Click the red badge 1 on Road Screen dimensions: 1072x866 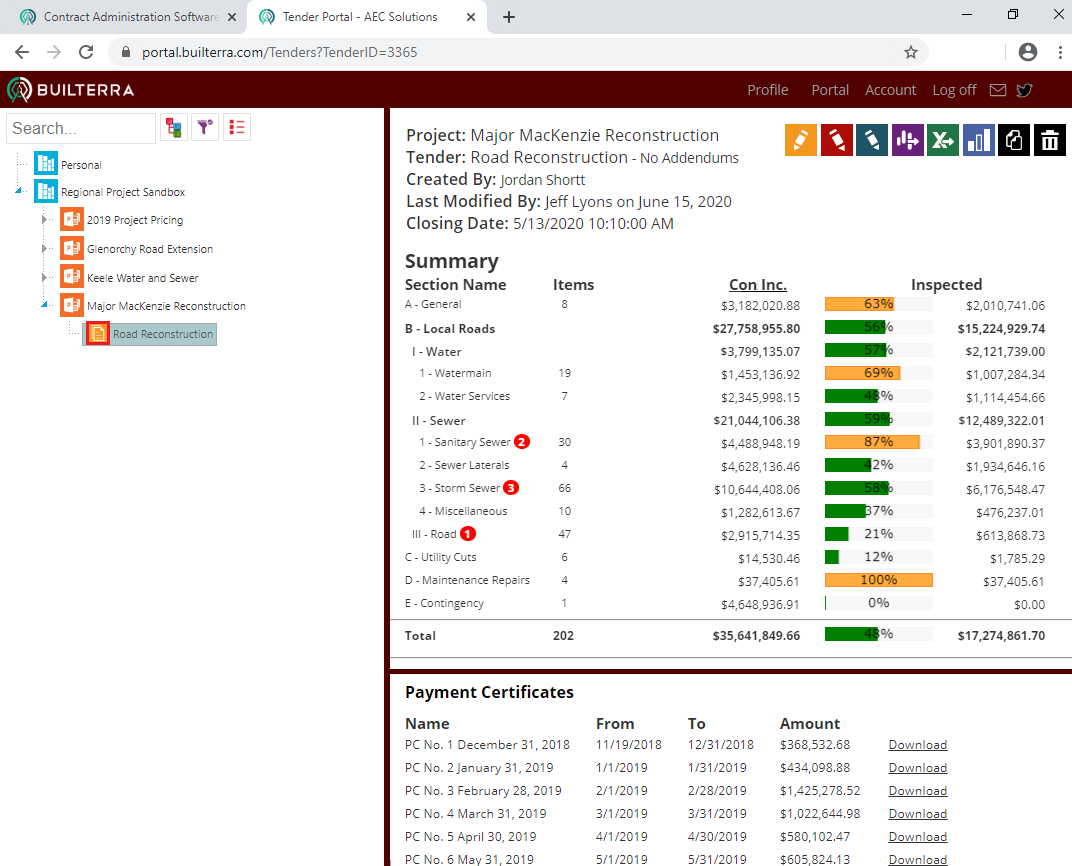click(x=468, y=534)
